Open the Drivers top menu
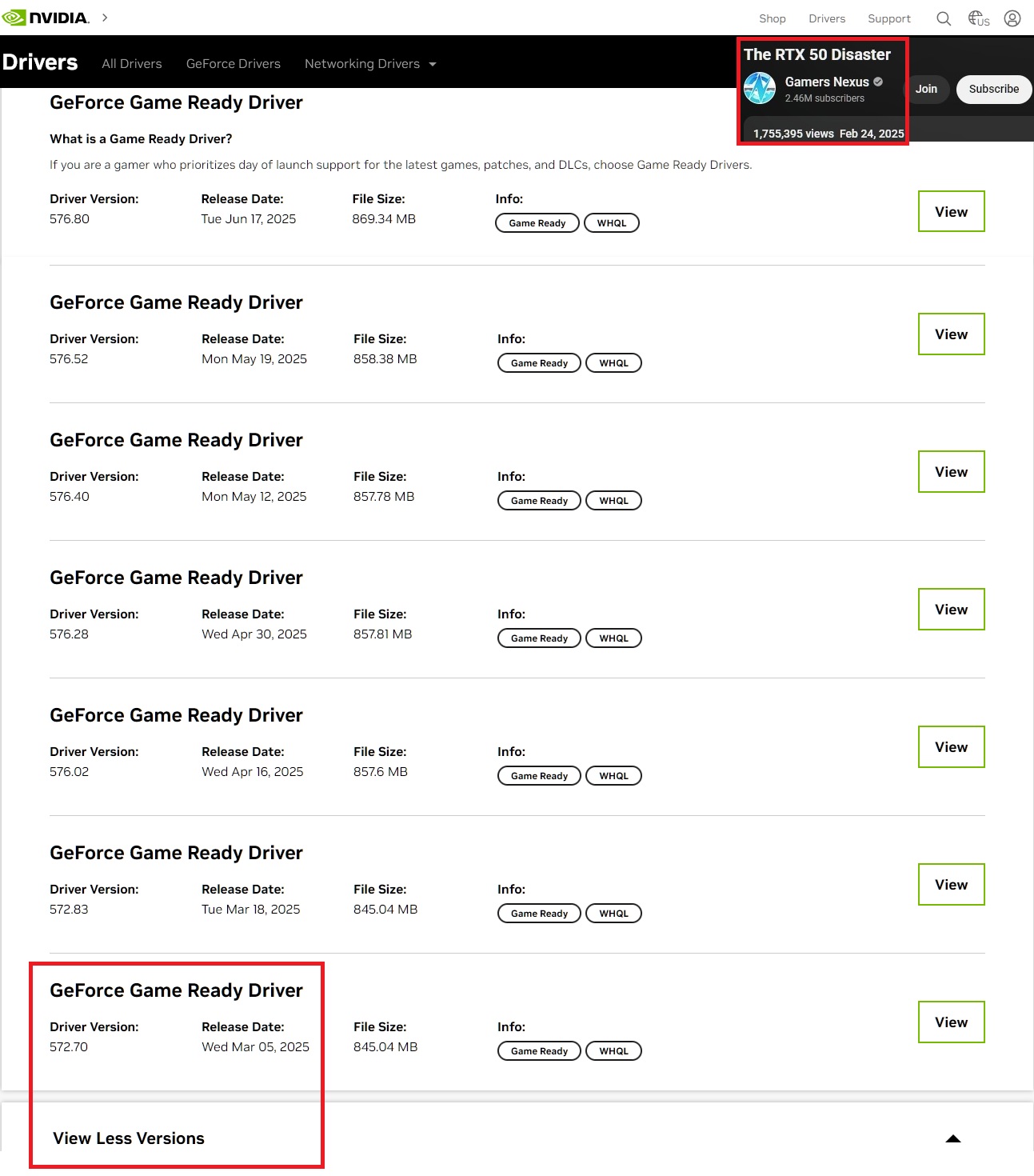Screen dimensions: 1034x1176 (827, 18)
